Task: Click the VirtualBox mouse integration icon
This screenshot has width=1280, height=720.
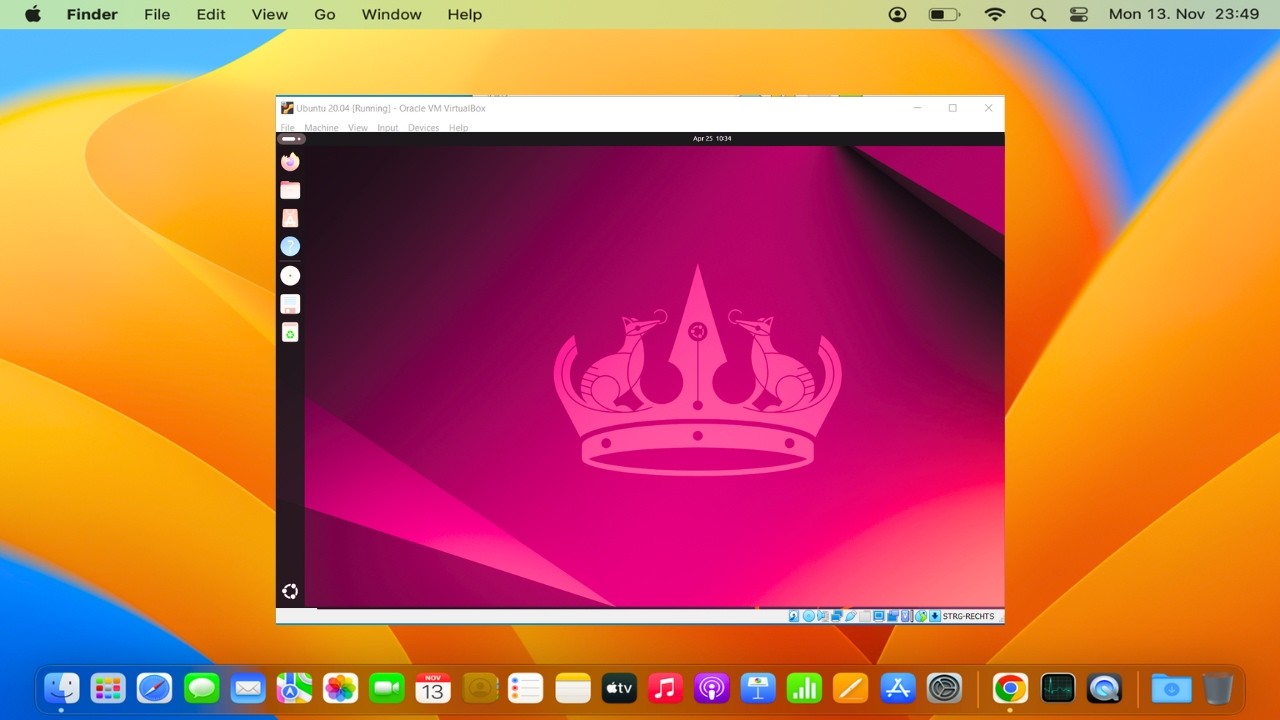Action: pyautogui.click(x=921, y=616)
